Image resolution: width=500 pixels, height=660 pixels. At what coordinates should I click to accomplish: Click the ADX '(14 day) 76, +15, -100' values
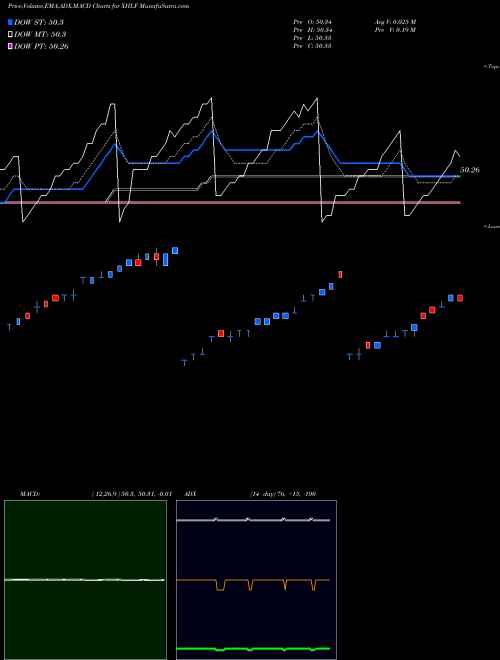point(283,494)
